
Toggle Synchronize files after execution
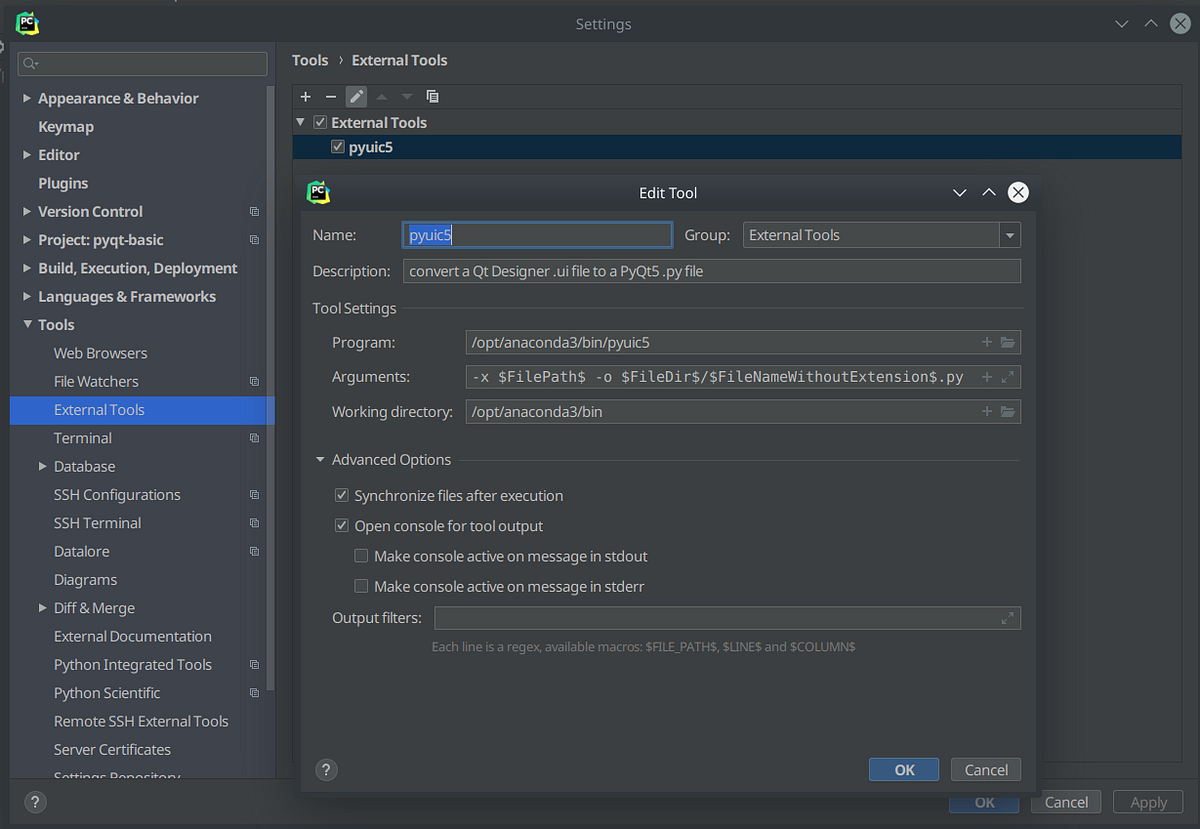342,496
